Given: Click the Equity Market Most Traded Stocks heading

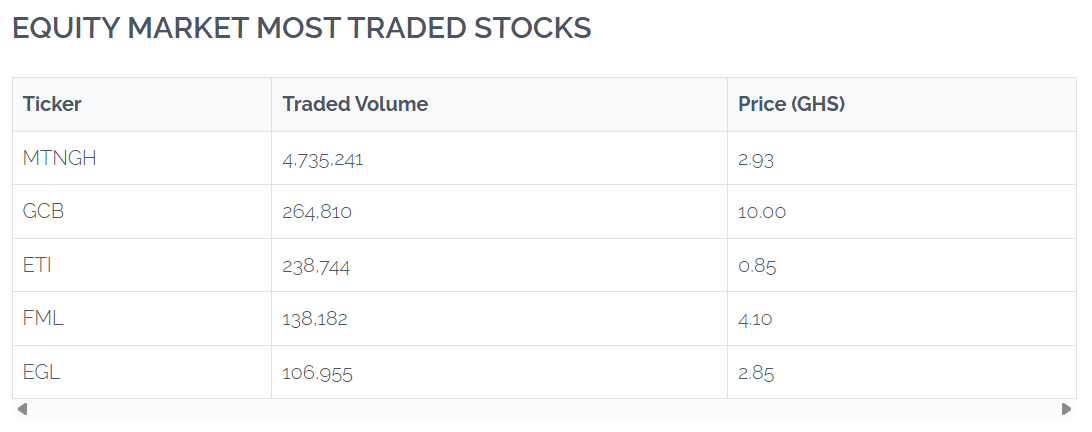Looking at the screenshot, I should tap(302, 28).
